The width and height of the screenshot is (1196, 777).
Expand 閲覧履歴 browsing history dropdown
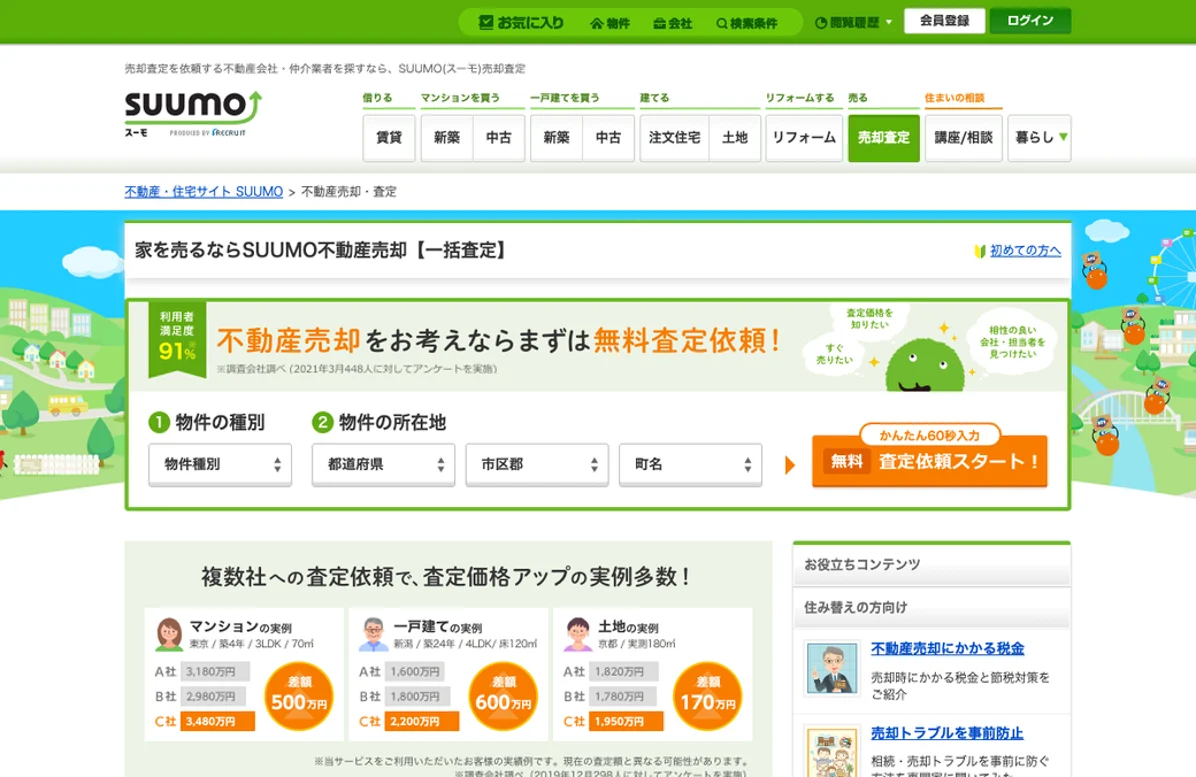853,23
